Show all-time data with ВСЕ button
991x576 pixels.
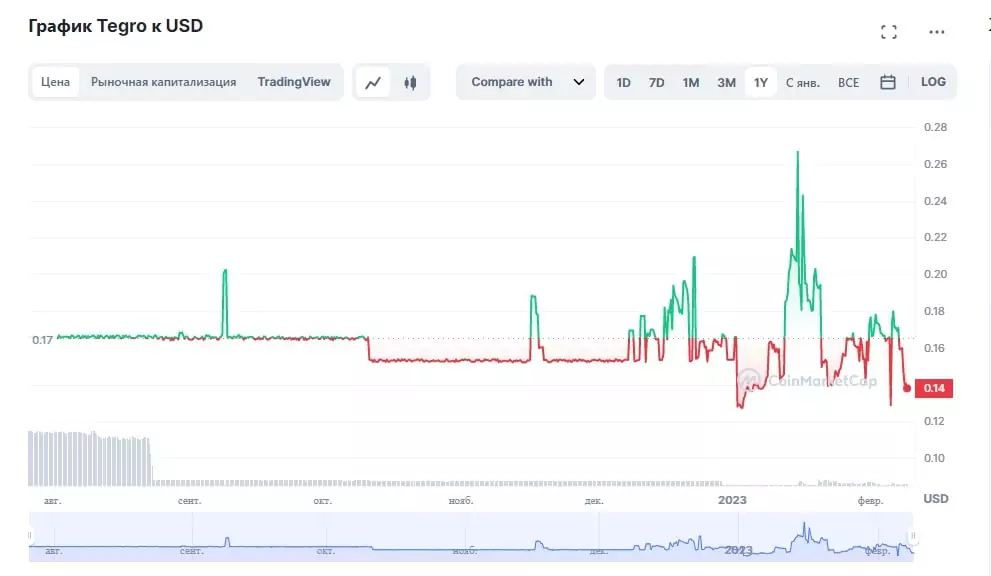point(848,82)
